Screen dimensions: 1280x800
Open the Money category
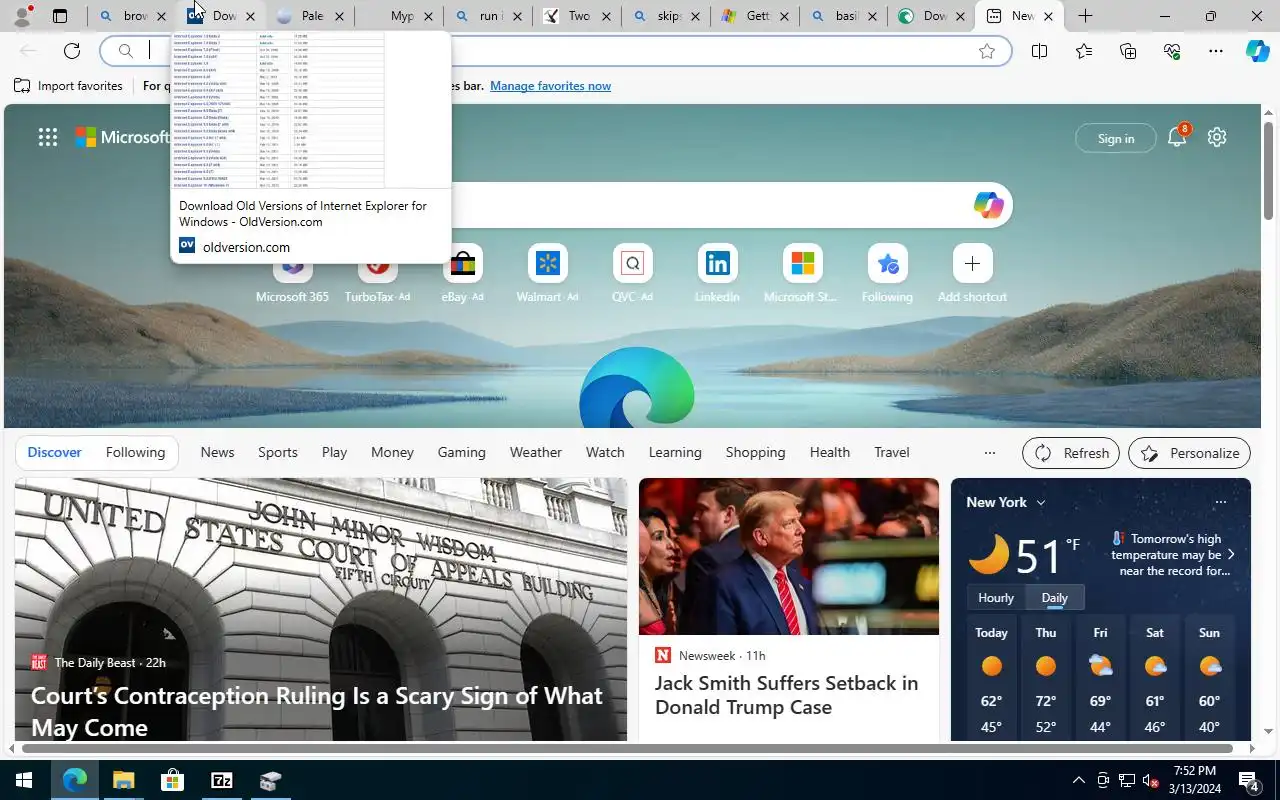(392, 452)
